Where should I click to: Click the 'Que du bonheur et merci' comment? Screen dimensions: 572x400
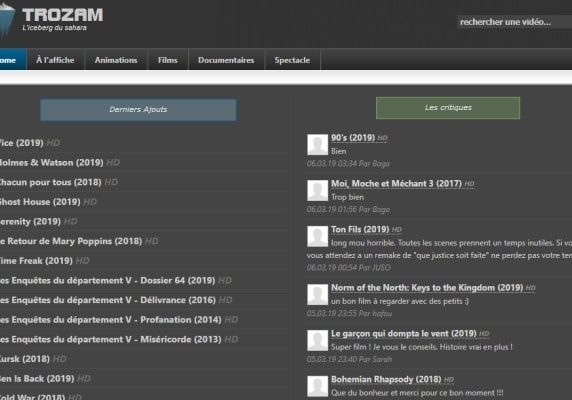[x=417, y=393]
